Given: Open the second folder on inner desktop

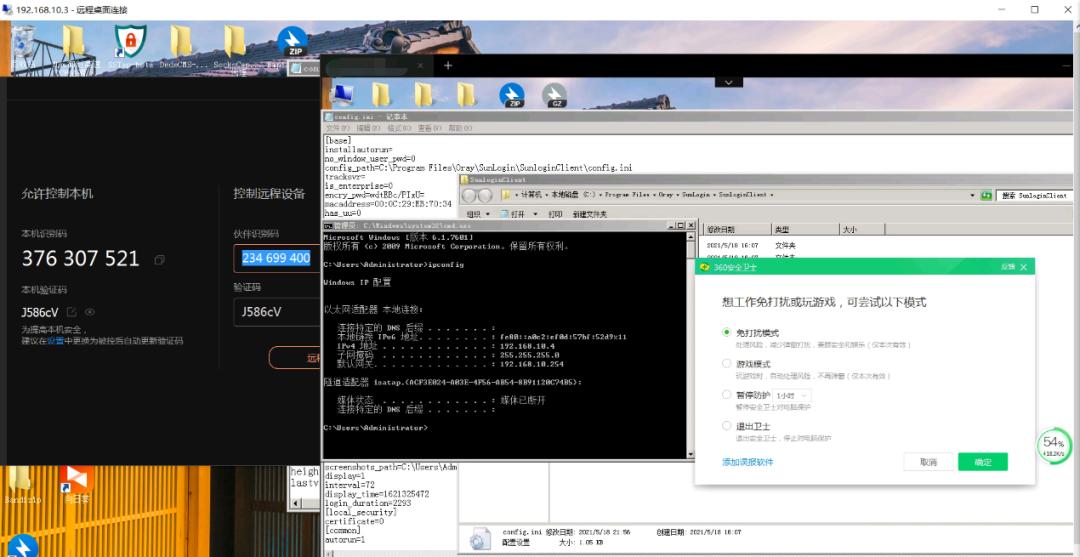Looking at the screenshot, I should pyautogui.click(x=424, y=94).
